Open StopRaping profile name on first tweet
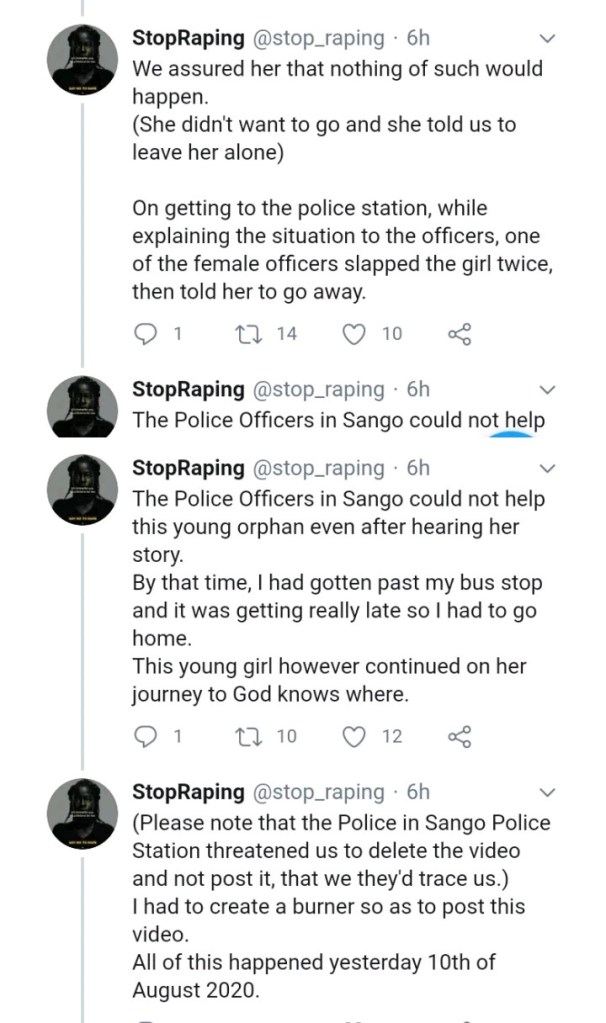This screenshot has height=1023, width=606. [x=188, y=38]
